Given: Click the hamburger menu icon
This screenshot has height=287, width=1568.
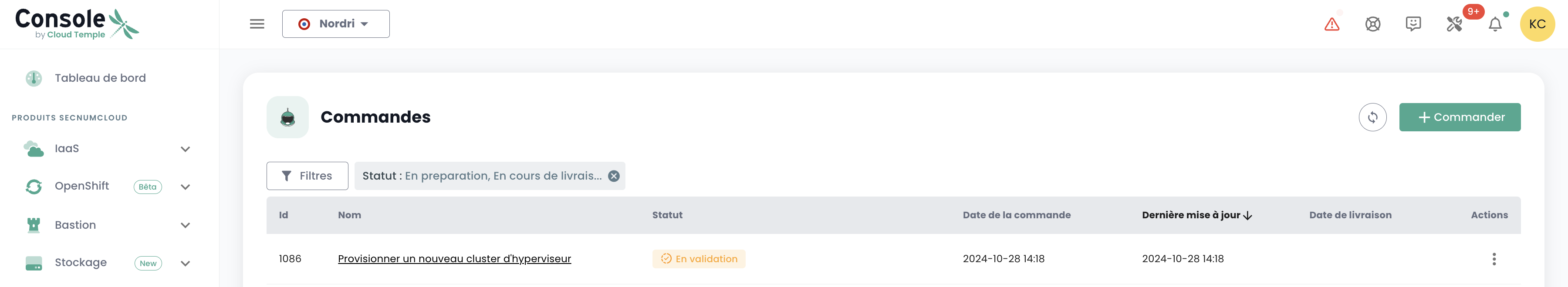Looking at the screenshot, I should [257, 24].
